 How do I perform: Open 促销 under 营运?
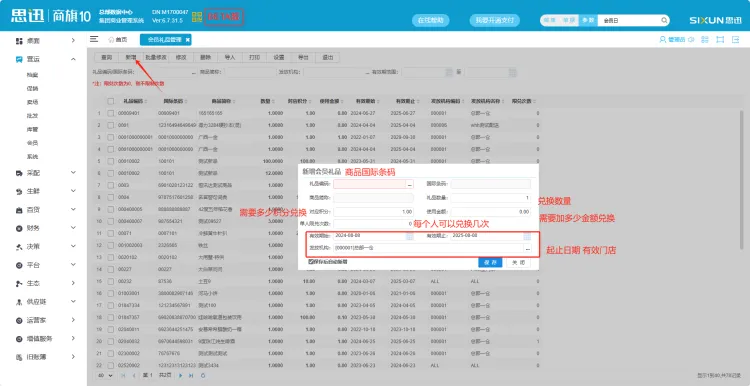[x=33, y=88]
